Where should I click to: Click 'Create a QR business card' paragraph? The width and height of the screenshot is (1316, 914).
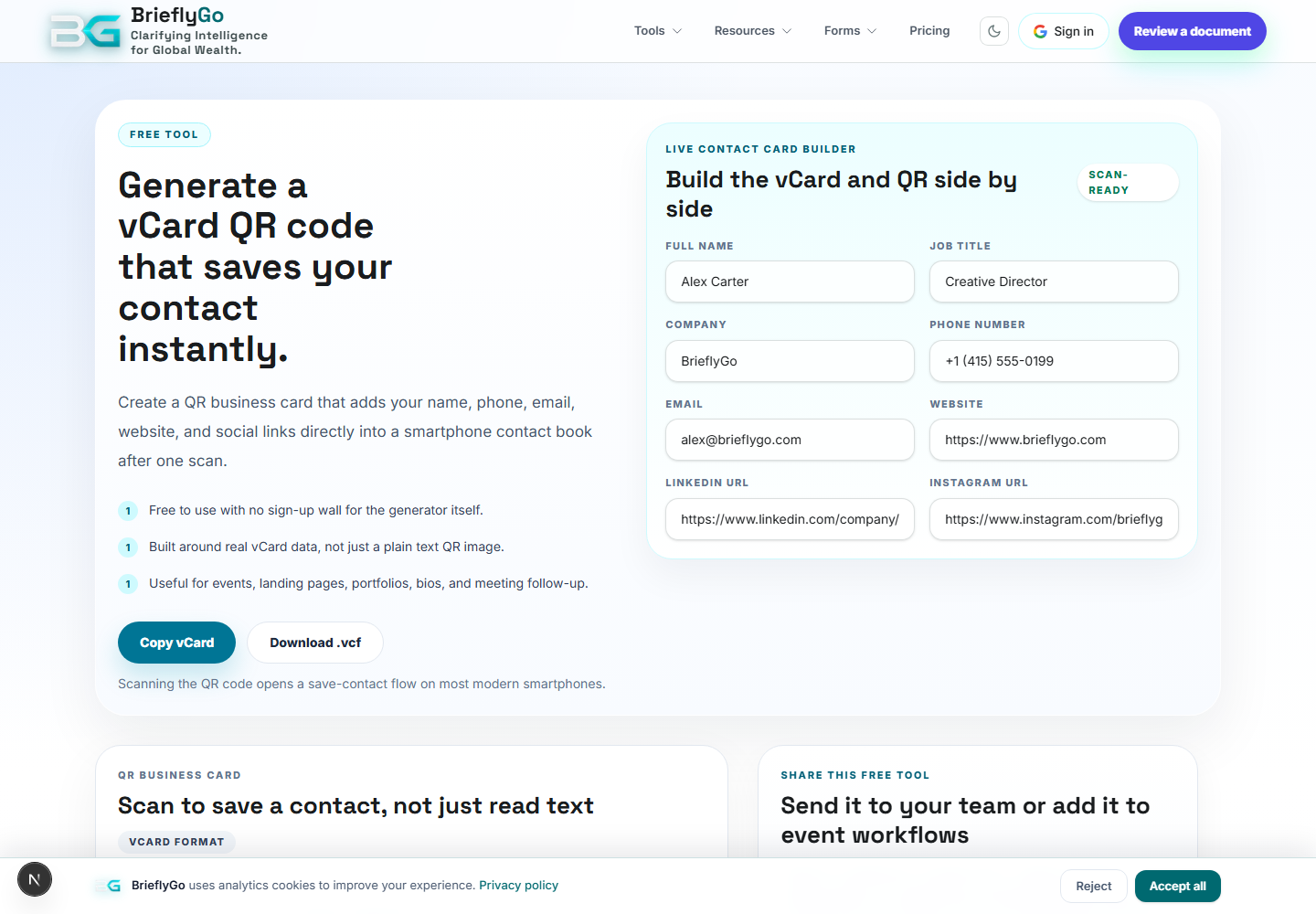[355, 431]
